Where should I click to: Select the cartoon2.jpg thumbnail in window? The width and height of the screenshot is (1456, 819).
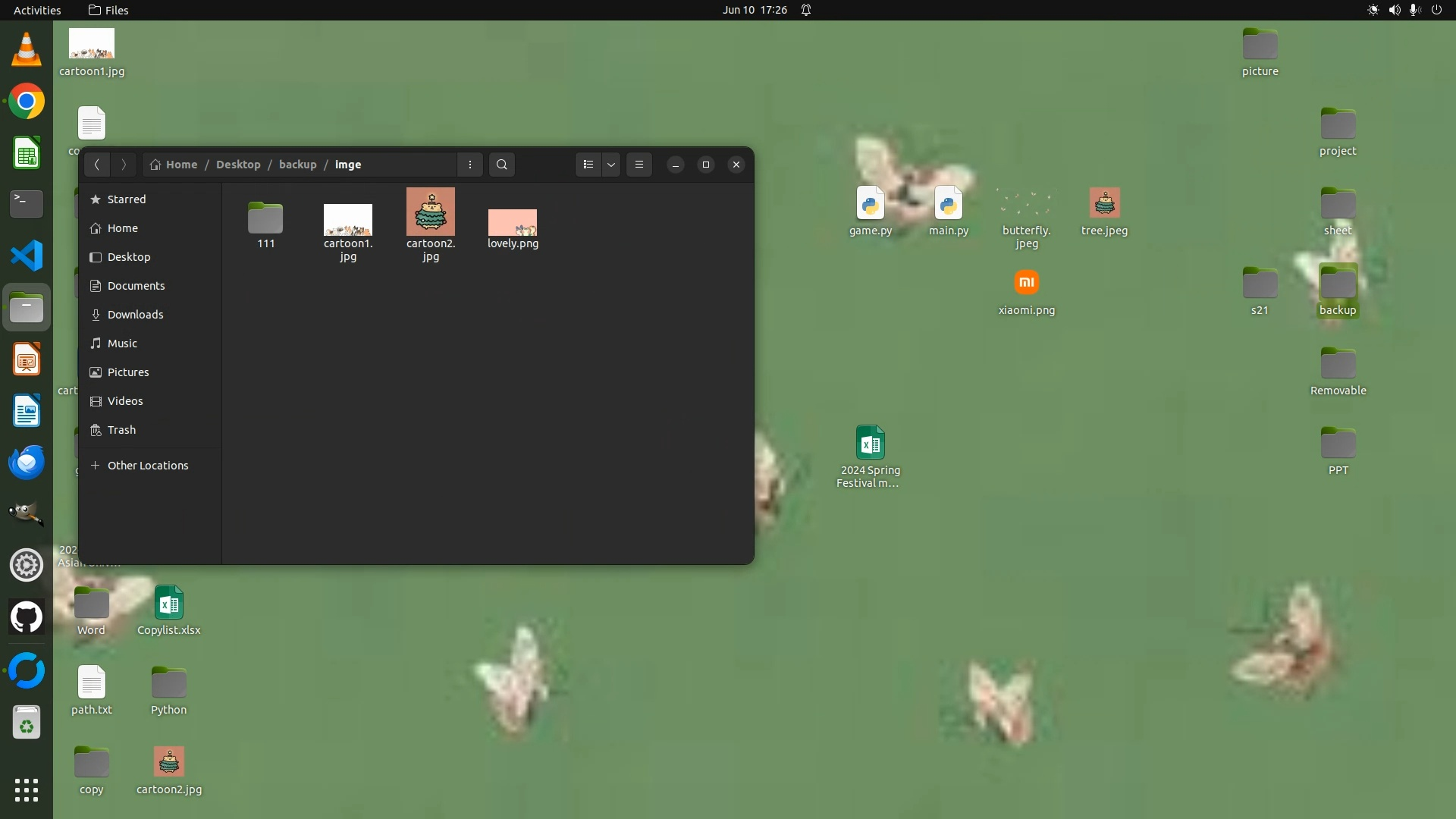430,212
